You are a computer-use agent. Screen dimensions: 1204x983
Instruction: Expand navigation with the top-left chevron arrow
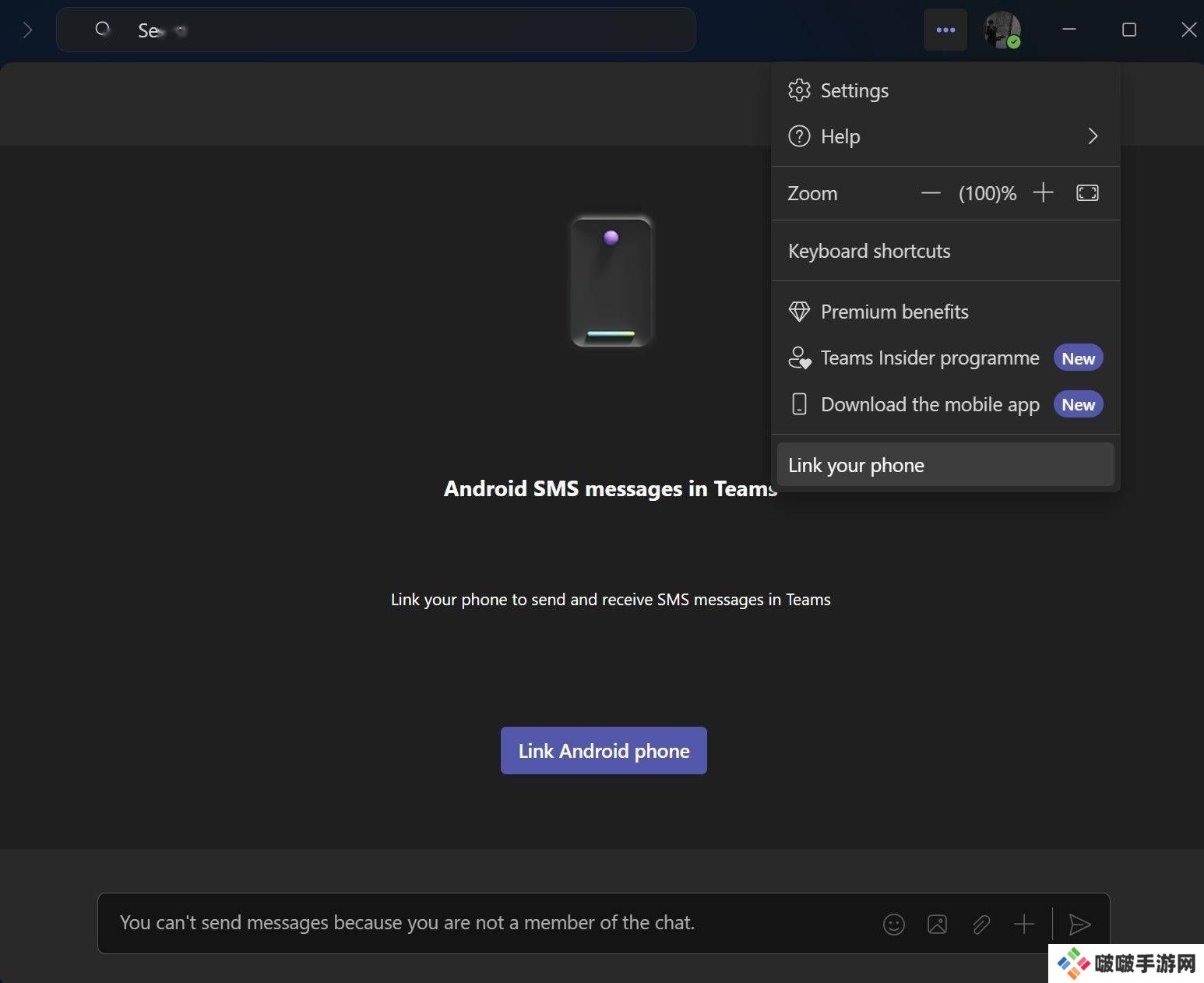[x=28, y=30]
